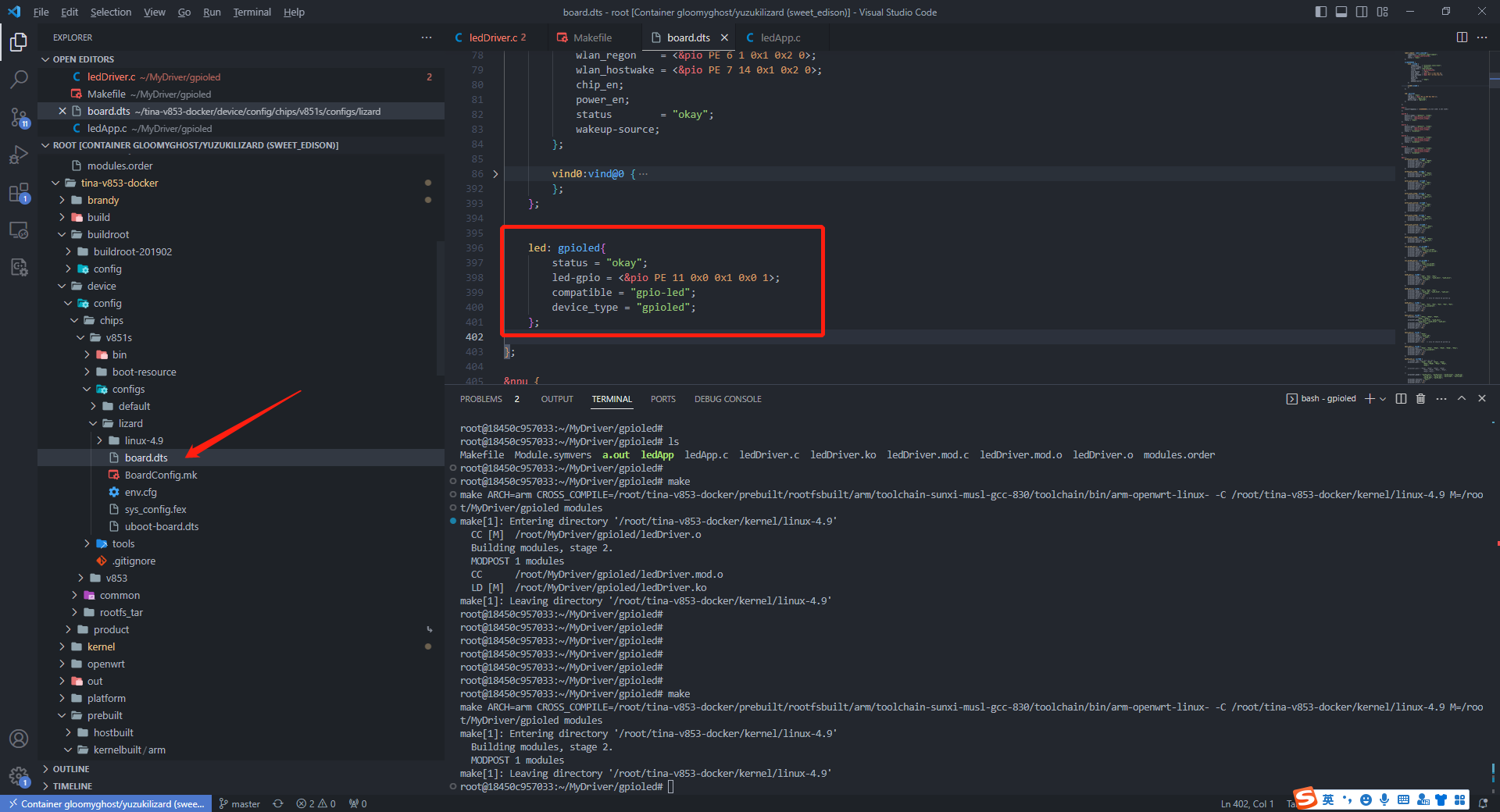The width and height of the screenshot is (1500, 812).
Task: Open Explorer Views and More Actions menu
Action: pos(426,37)
